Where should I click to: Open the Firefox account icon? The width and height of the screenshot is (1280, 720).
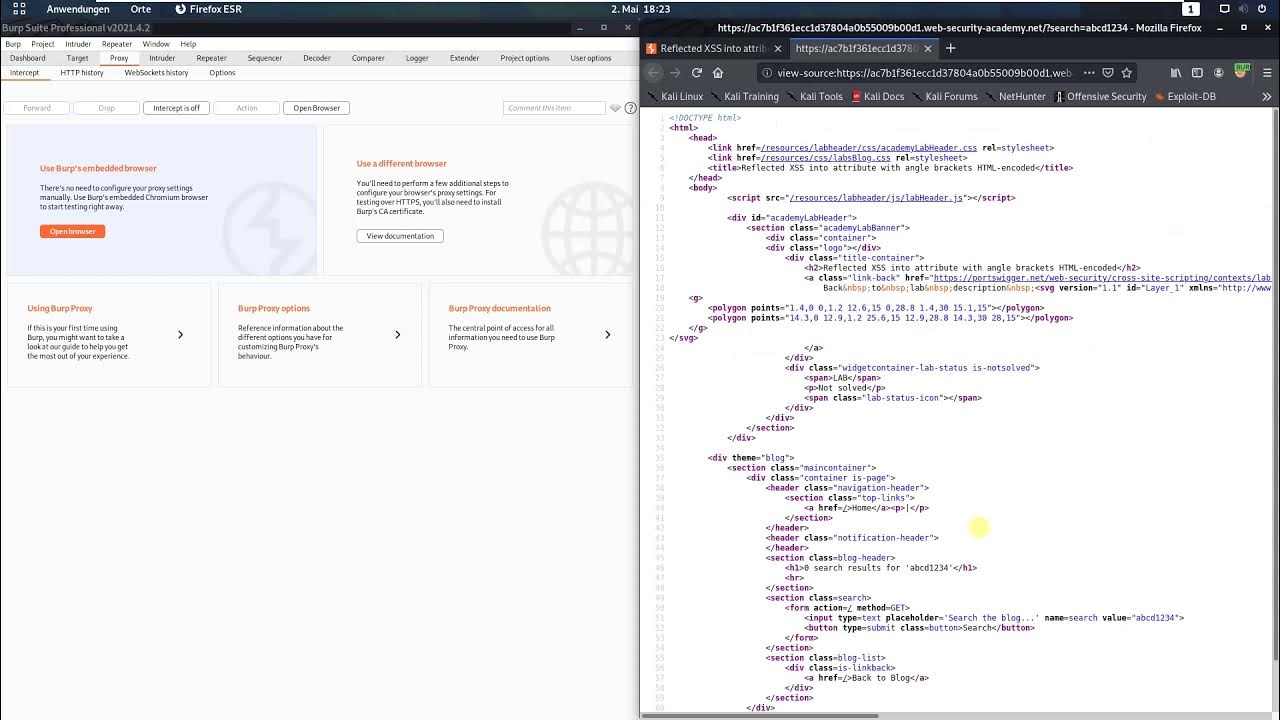pyautogui.click(x=1218, y=72)
